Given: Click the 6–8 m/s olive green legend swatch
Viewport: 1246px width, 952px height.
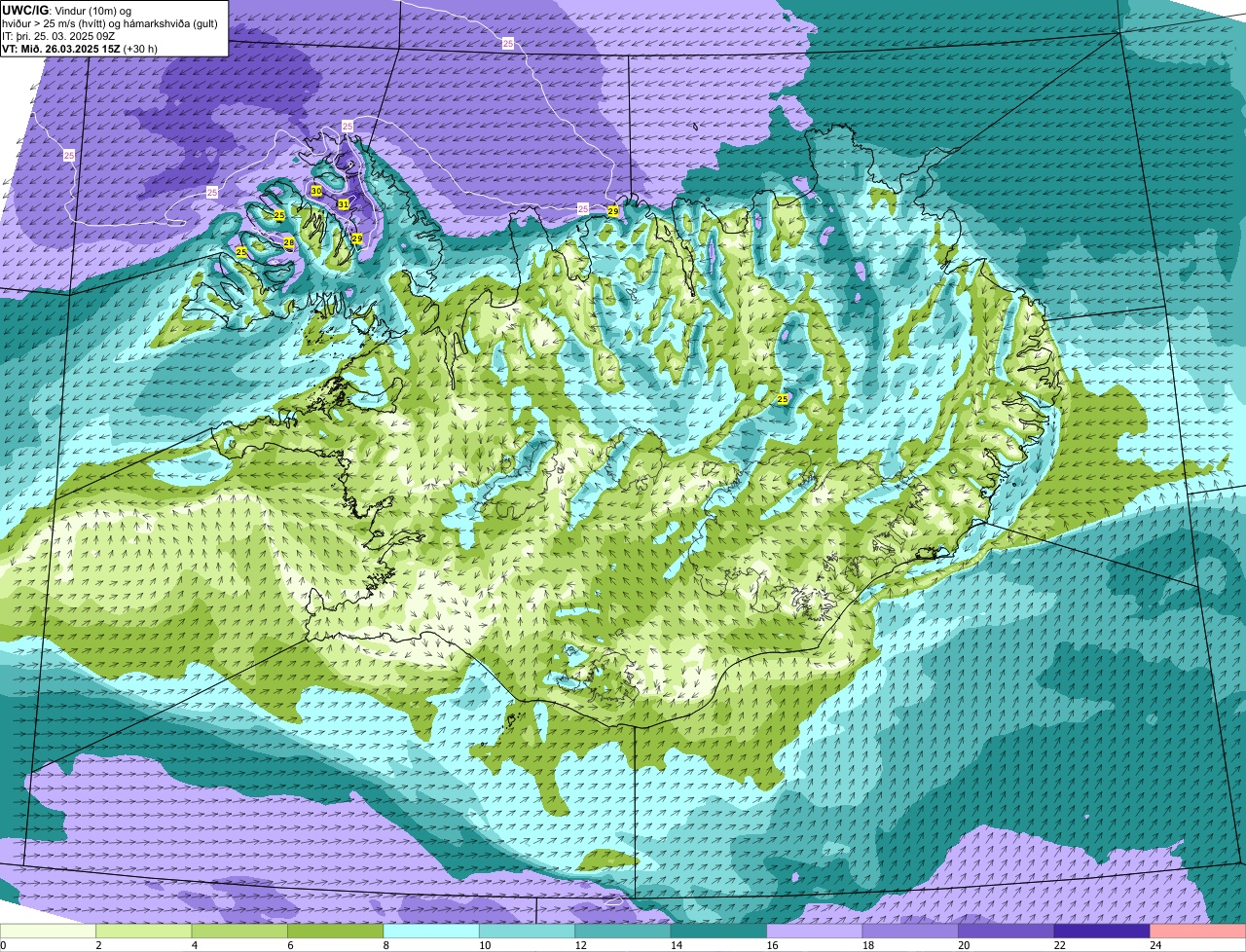Looking at the screenshot, I should (x=336, y=931).
